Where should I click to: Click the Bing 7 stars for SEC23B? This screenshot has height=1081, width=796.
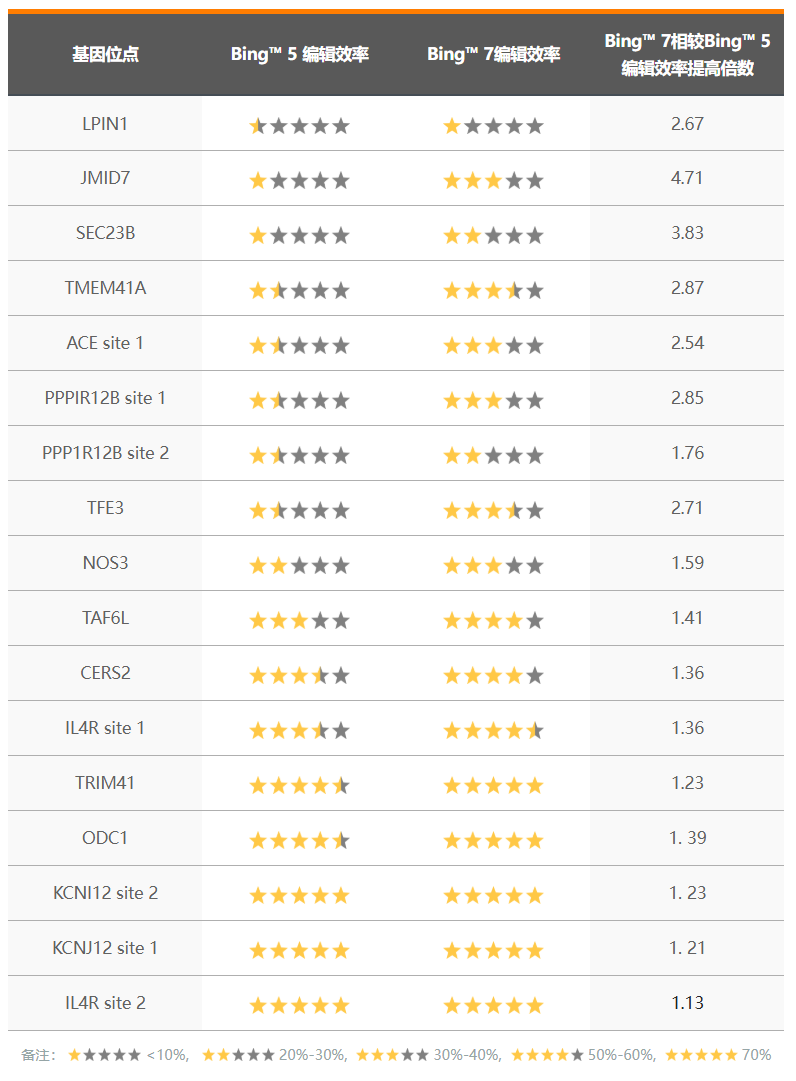(x=493, y=236)
